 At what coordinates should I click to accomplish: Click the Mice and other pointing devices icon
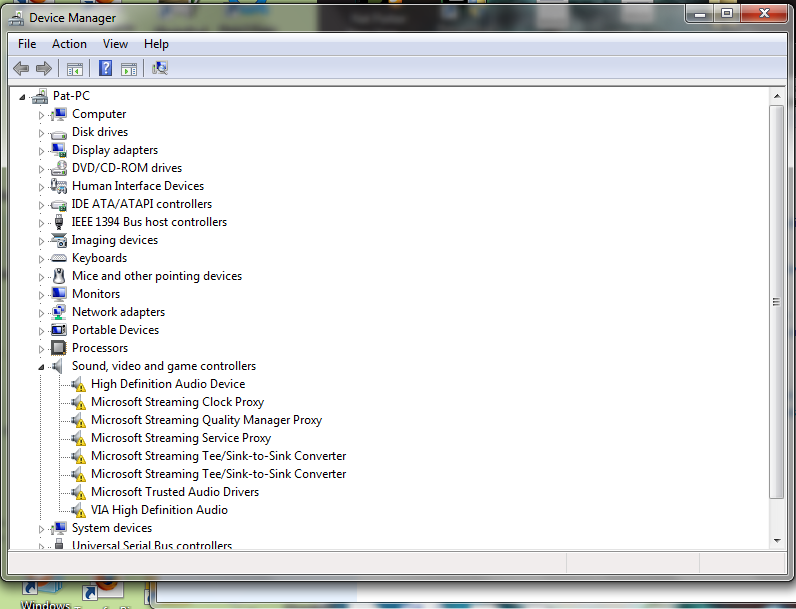tap(59, 276)
